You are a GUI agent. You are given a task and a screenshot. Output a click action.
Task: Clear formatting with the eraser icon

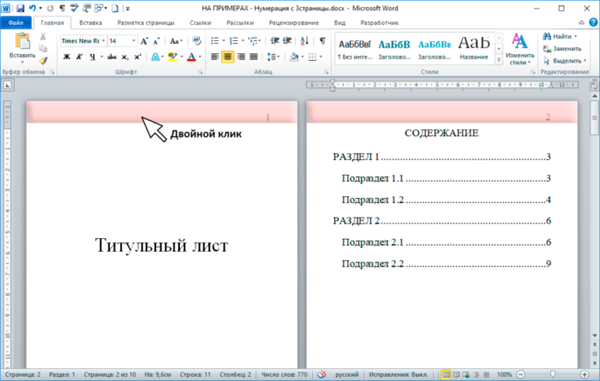click(197, 41)
